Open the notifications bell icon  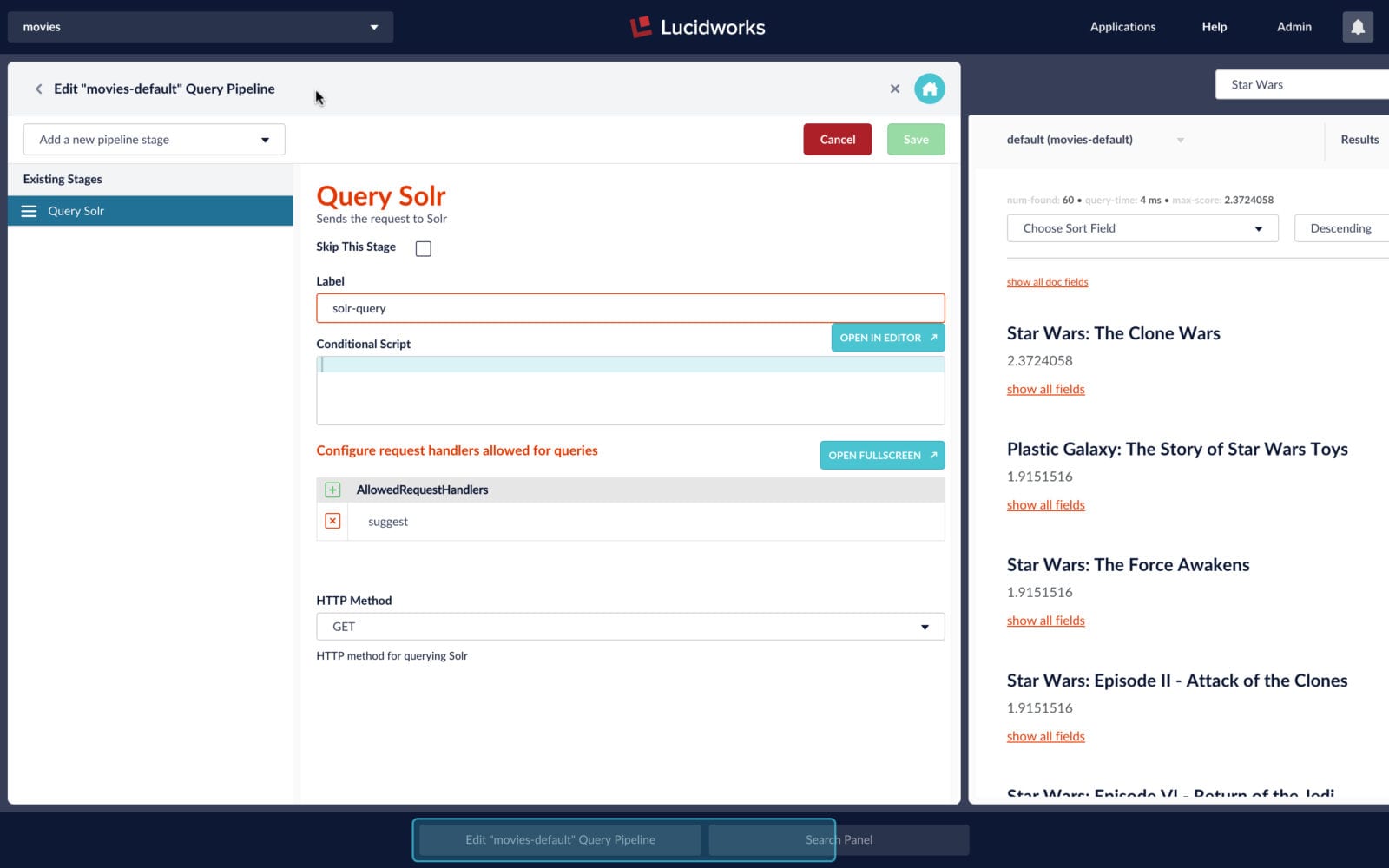[x=1358, y=27]
